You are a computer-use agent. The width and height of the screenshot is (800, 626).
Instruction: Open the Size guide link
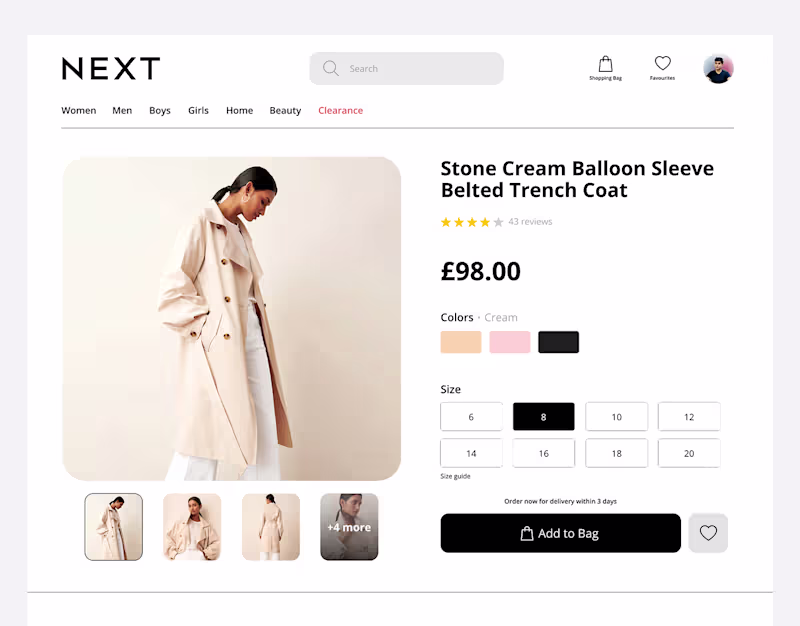coord(455,476)
